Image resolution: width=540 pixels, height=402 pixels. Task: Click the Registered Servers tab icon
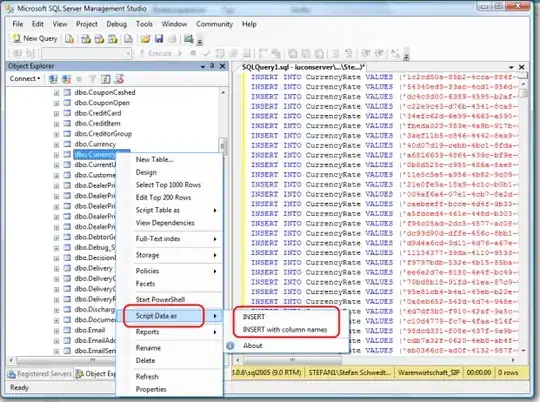[11, 374]
